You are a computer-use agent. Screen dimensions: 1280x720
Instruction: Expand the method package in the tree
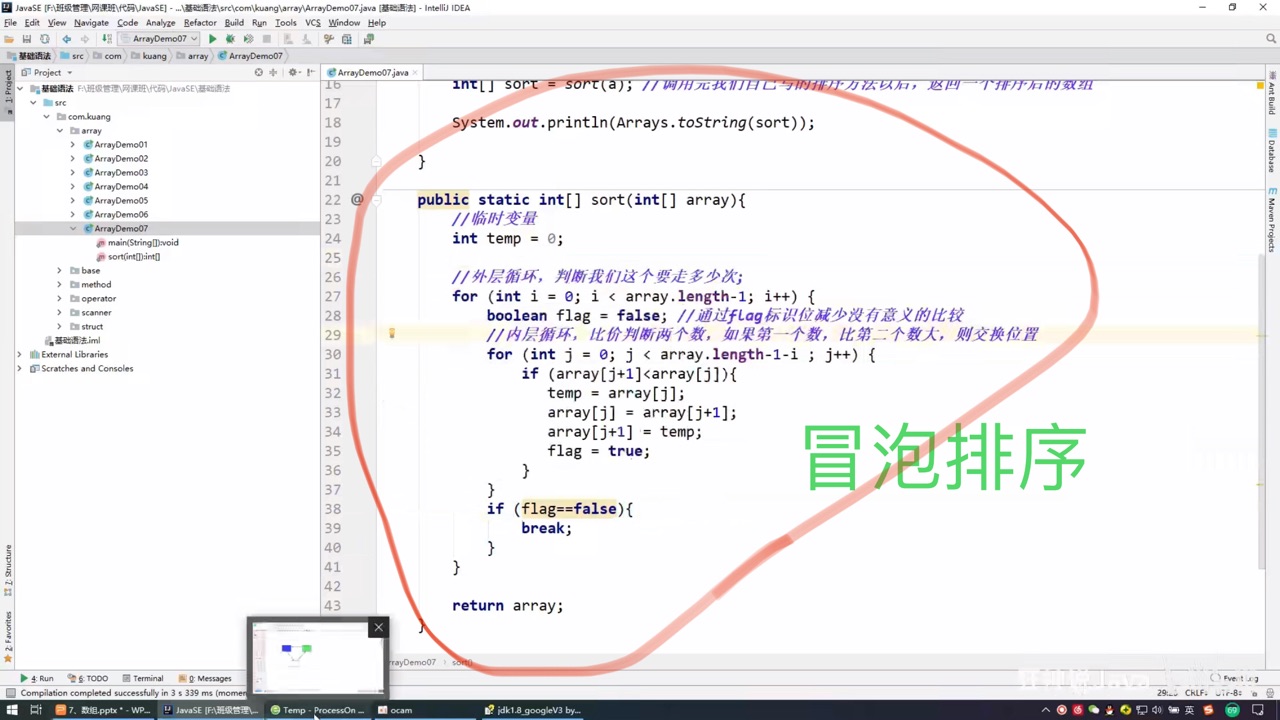pyautogui.click(x=59, y=284)
